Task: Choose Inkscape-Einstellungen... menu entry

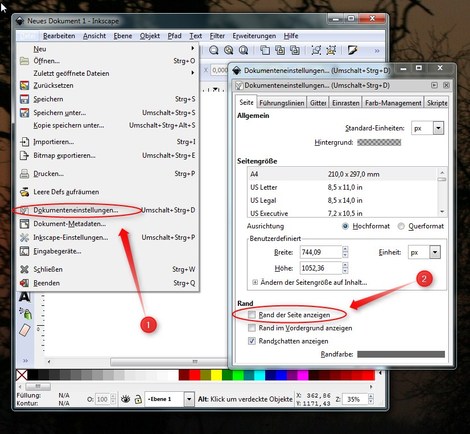Action: point(107,238)
